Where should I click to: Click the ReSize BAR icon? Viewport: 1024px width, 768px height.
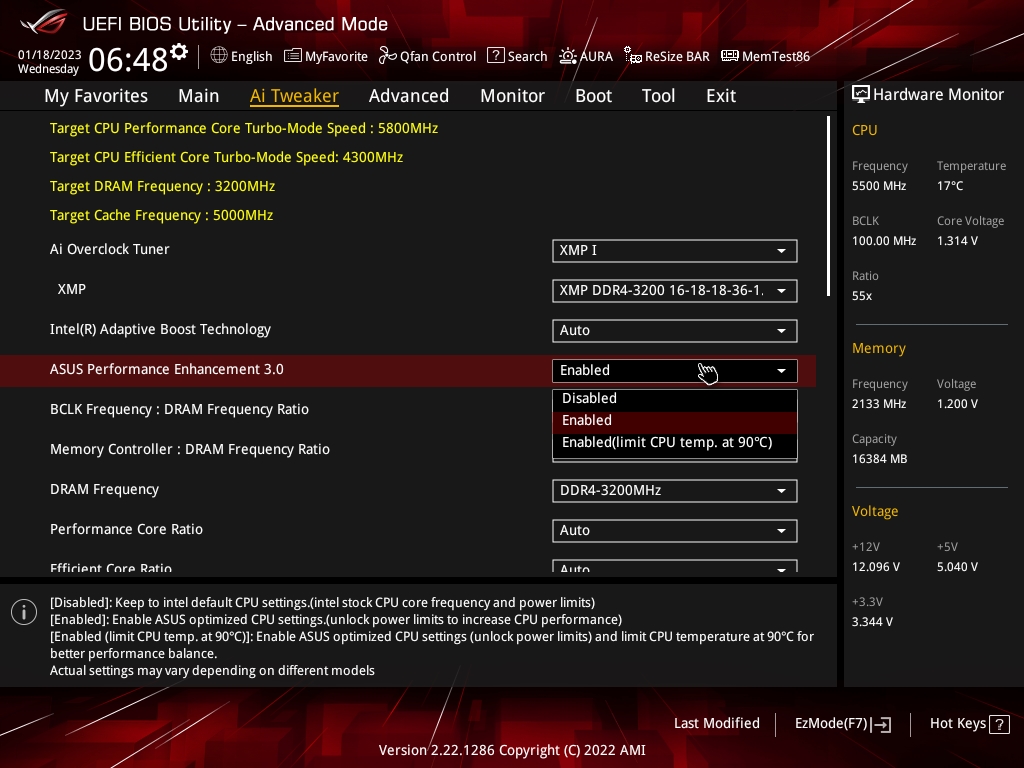pos(632,56)
